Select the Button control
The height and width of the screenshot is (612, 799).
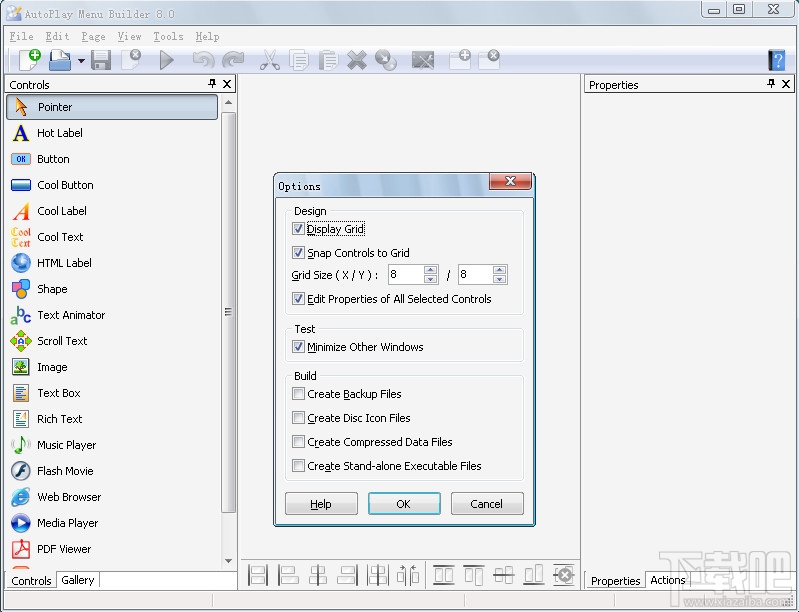point(112,159)
